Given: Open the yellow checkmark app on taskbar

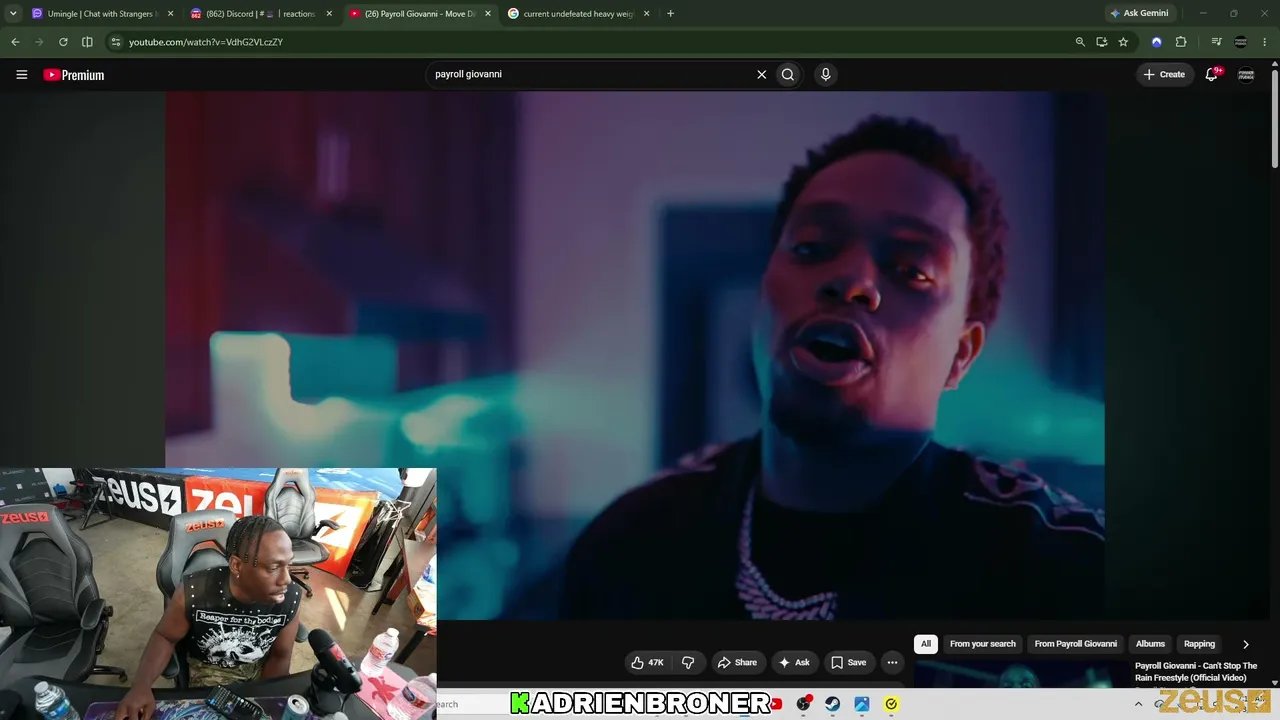Looking at the screenshot, I should [x=891, y=704].
